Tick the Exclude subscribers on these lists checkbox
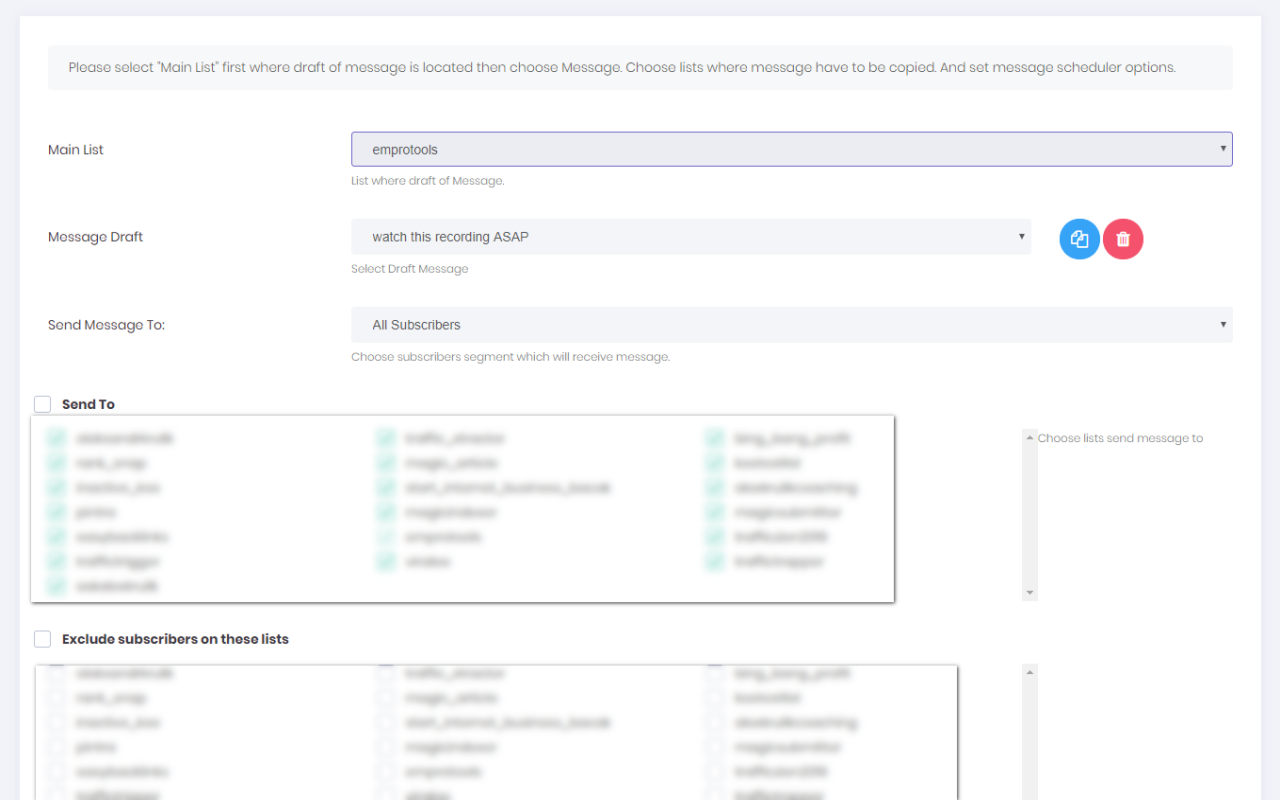The image size is (1280, 800). click(x=42, y=639)
